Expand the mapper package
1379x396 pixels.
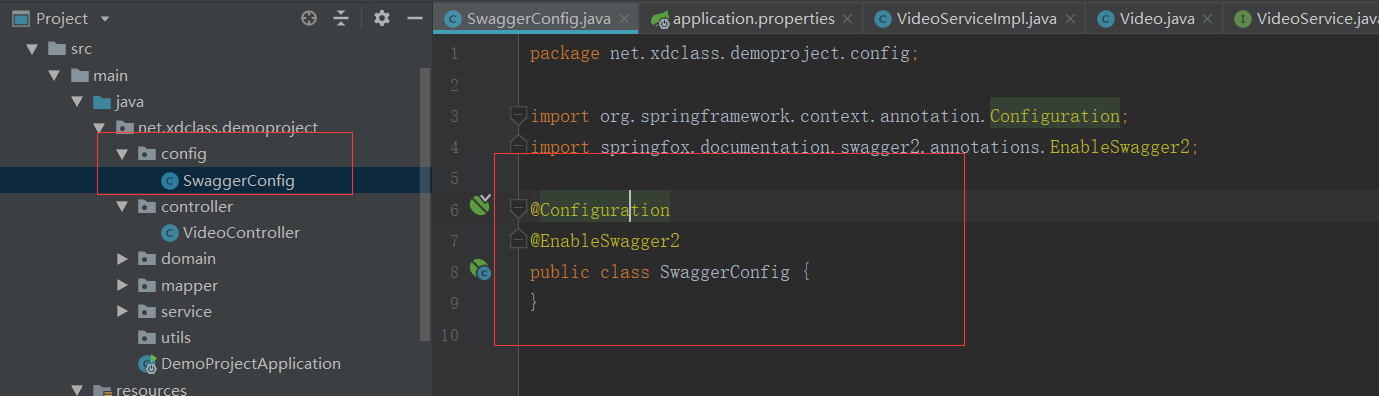click(122, 285)
